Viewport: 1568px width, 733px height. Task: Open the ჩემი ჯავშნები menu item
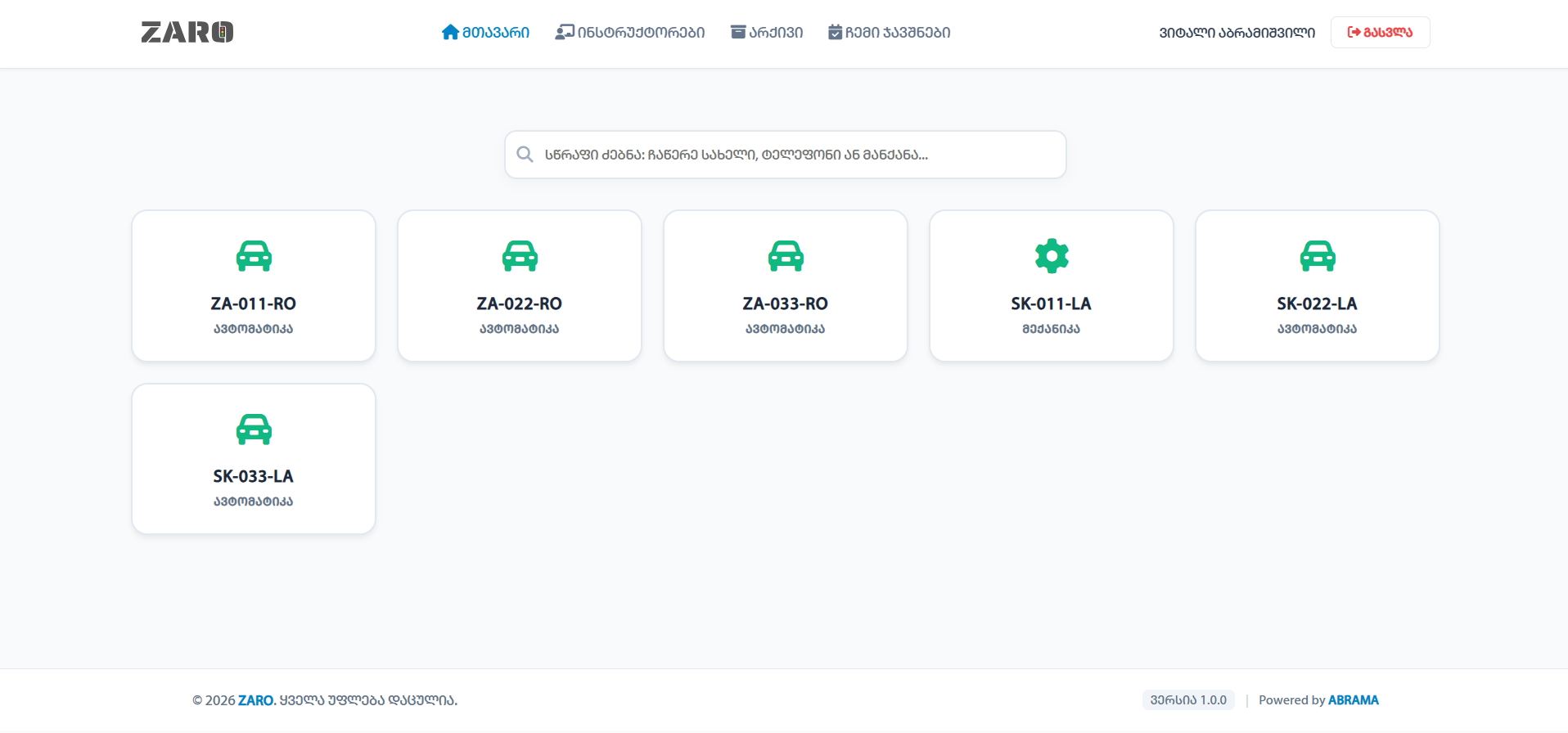pos(890,32)
